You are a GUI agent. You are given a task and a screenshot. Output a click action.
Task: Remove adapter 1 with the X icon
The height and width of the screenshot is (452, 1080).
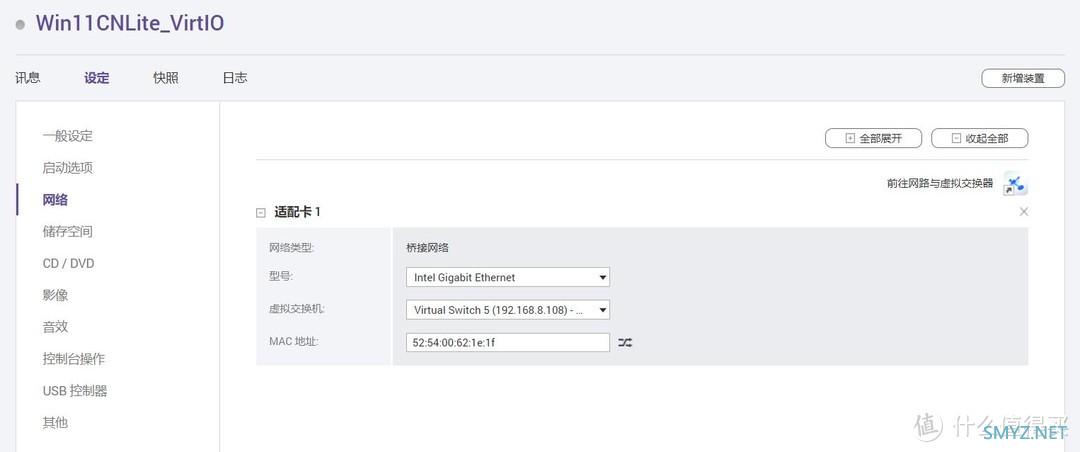pyautogui.click(x=1023, y=212)
